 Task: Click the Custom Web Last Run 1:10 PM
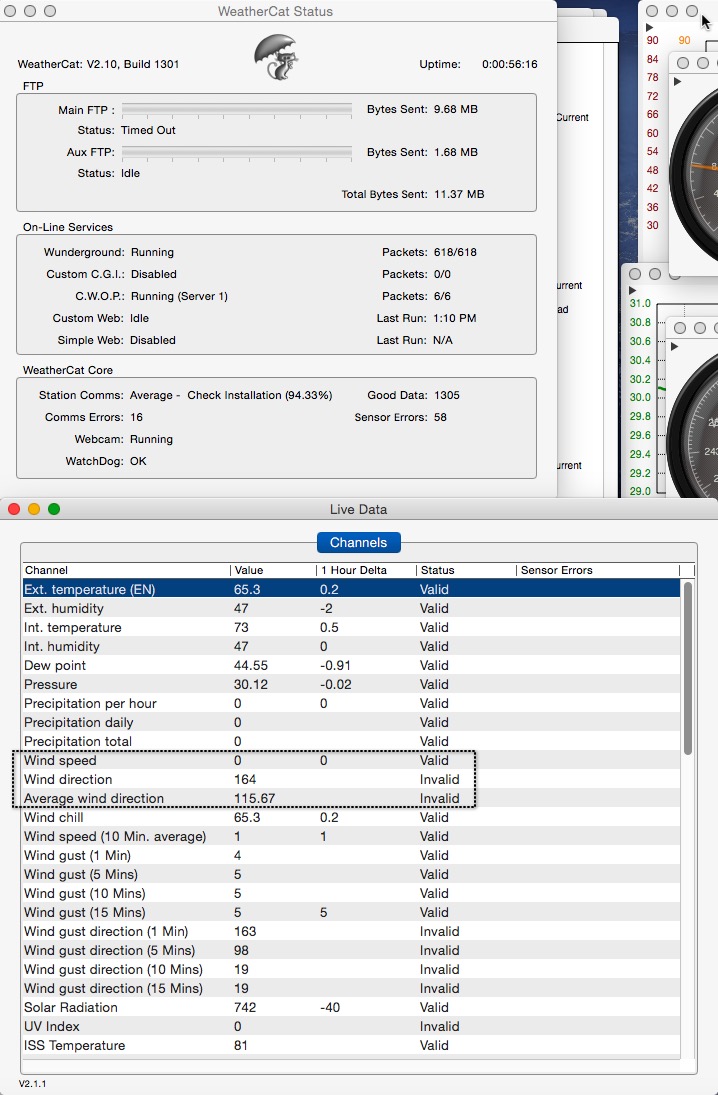[x=455, y=318]
